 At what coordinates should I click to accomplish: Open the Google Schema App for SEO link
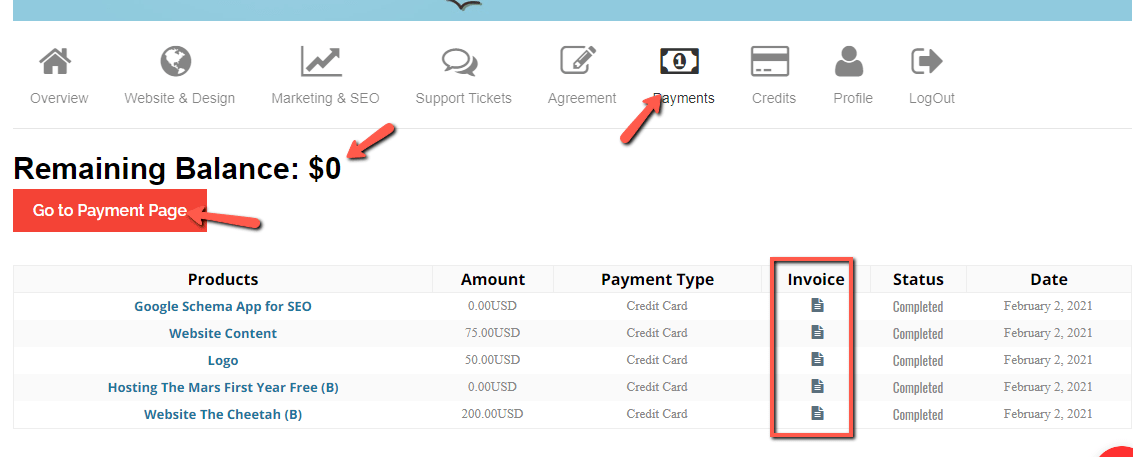tap(223, 306)
